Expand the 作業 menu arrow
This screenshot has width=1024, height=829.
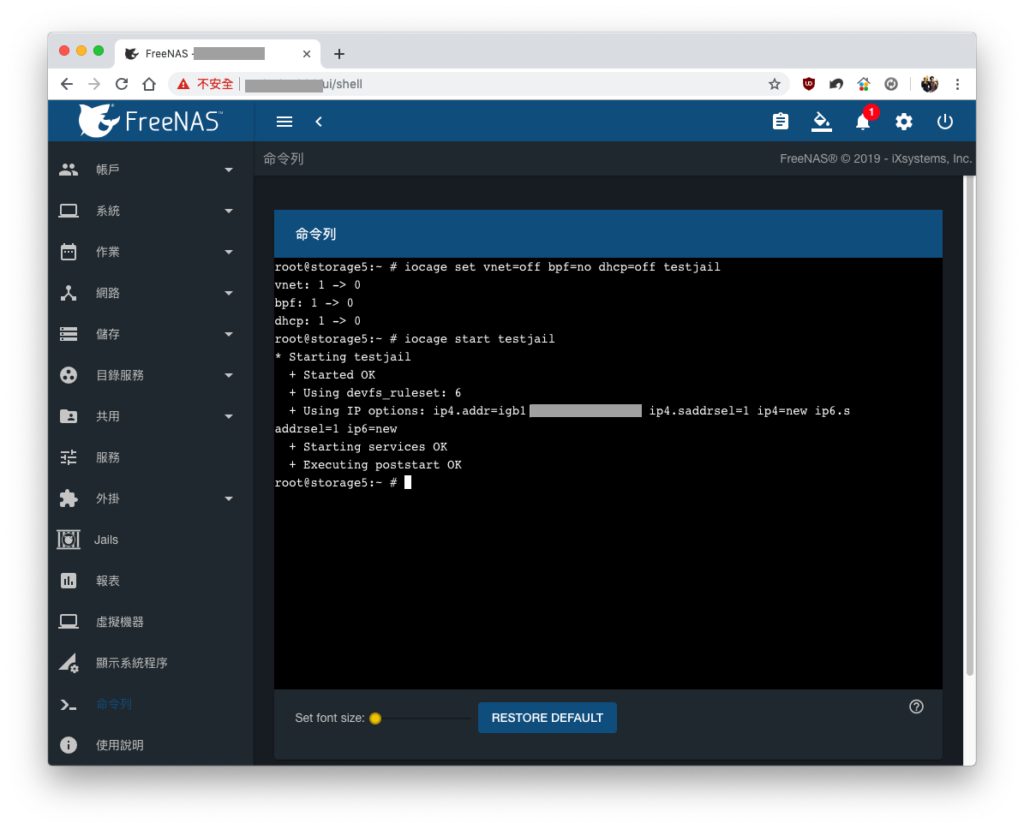pos(229,252)
